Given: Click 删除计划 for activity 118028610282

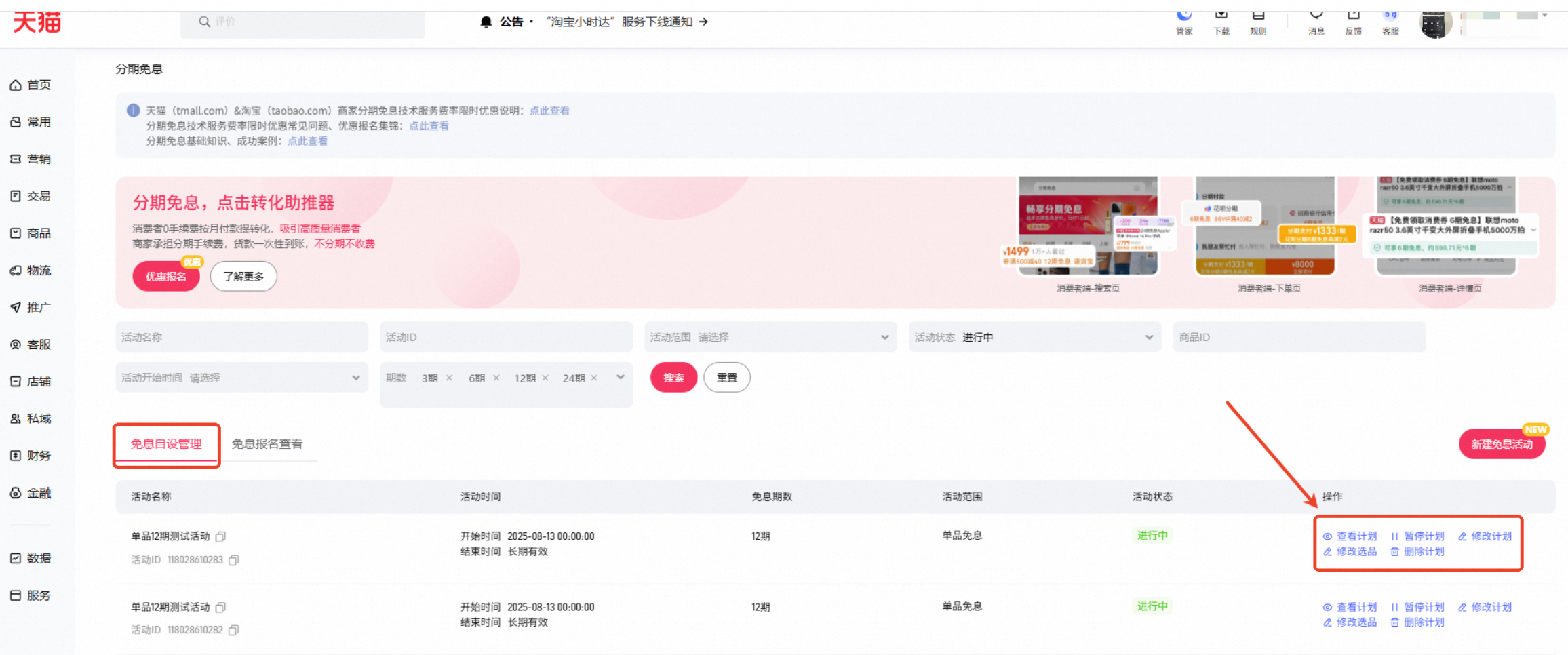Looking at the screenshot, I should 1417,622.
